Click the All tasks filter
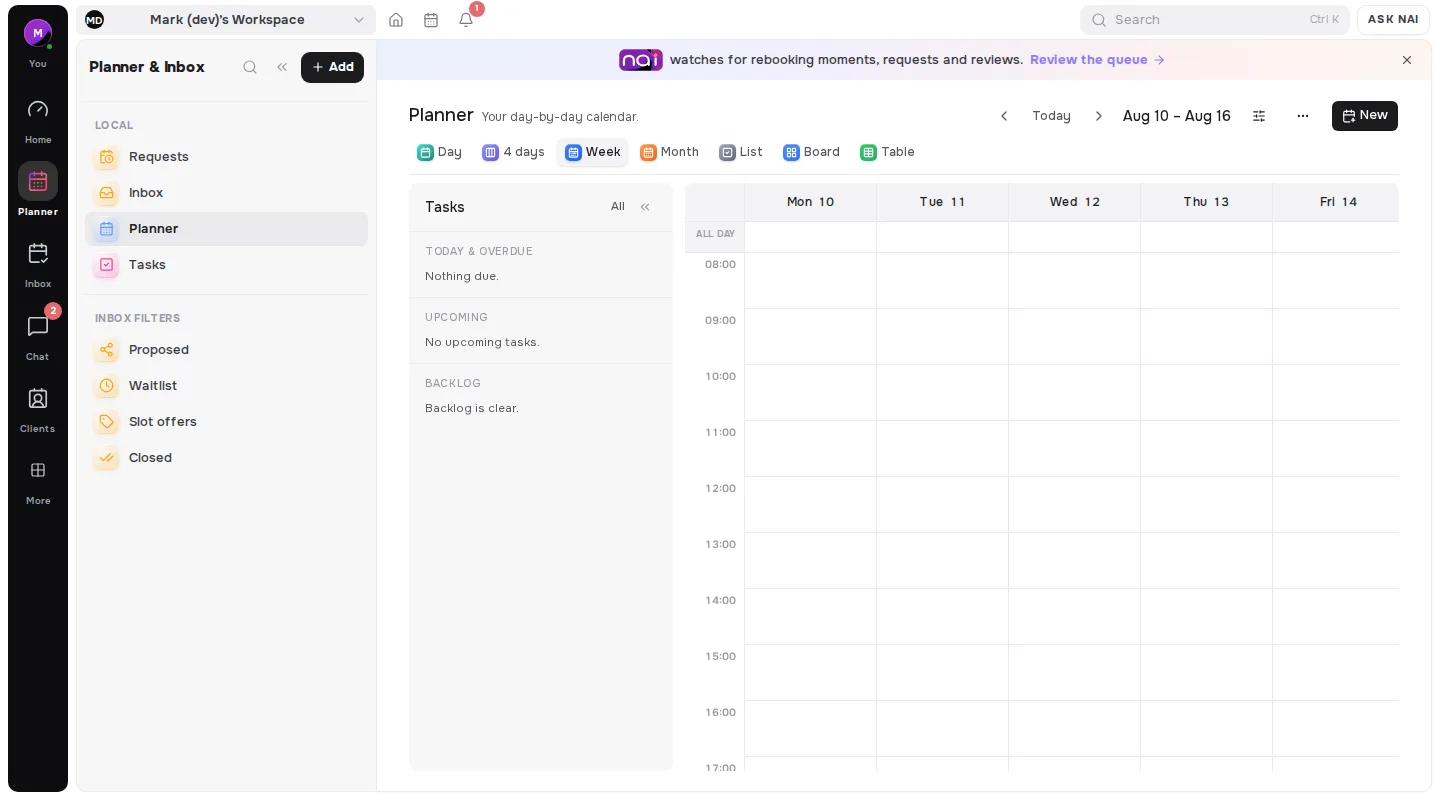This screenshot has height=800, width=1440. tap(618, 207)
